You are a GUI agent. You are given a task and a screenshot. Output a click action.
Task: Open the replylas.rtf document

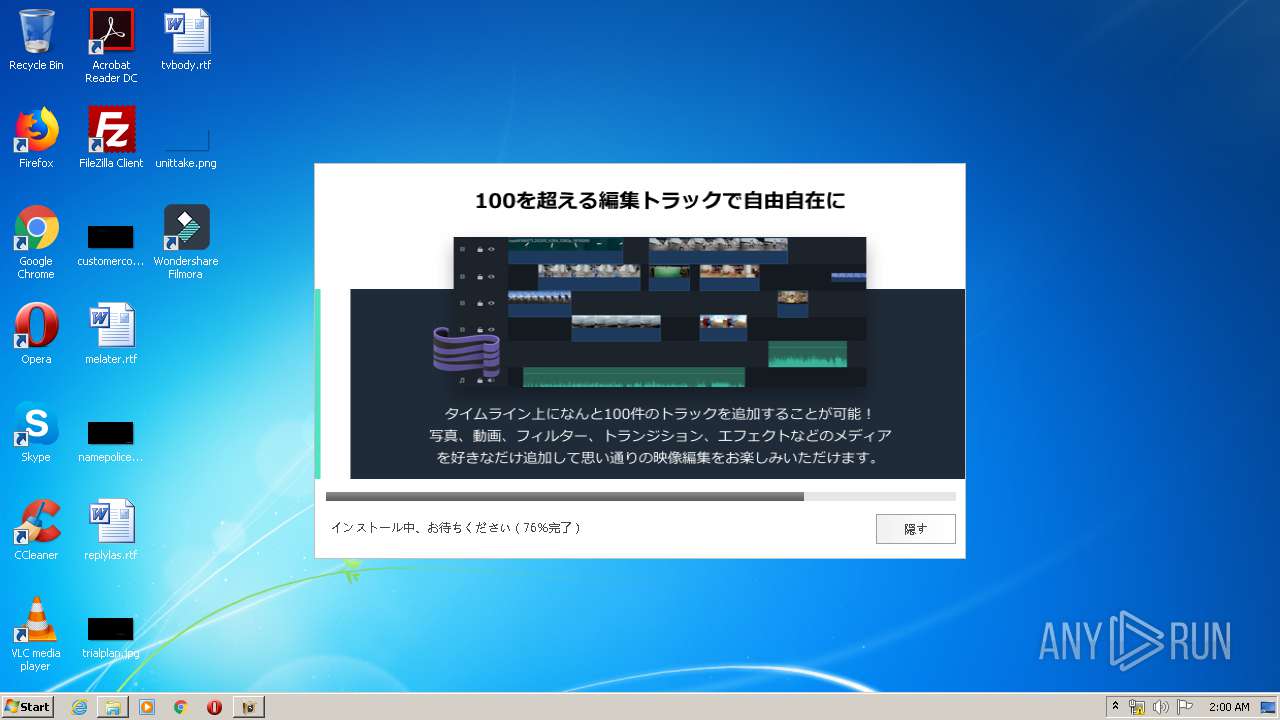[111, 530]
